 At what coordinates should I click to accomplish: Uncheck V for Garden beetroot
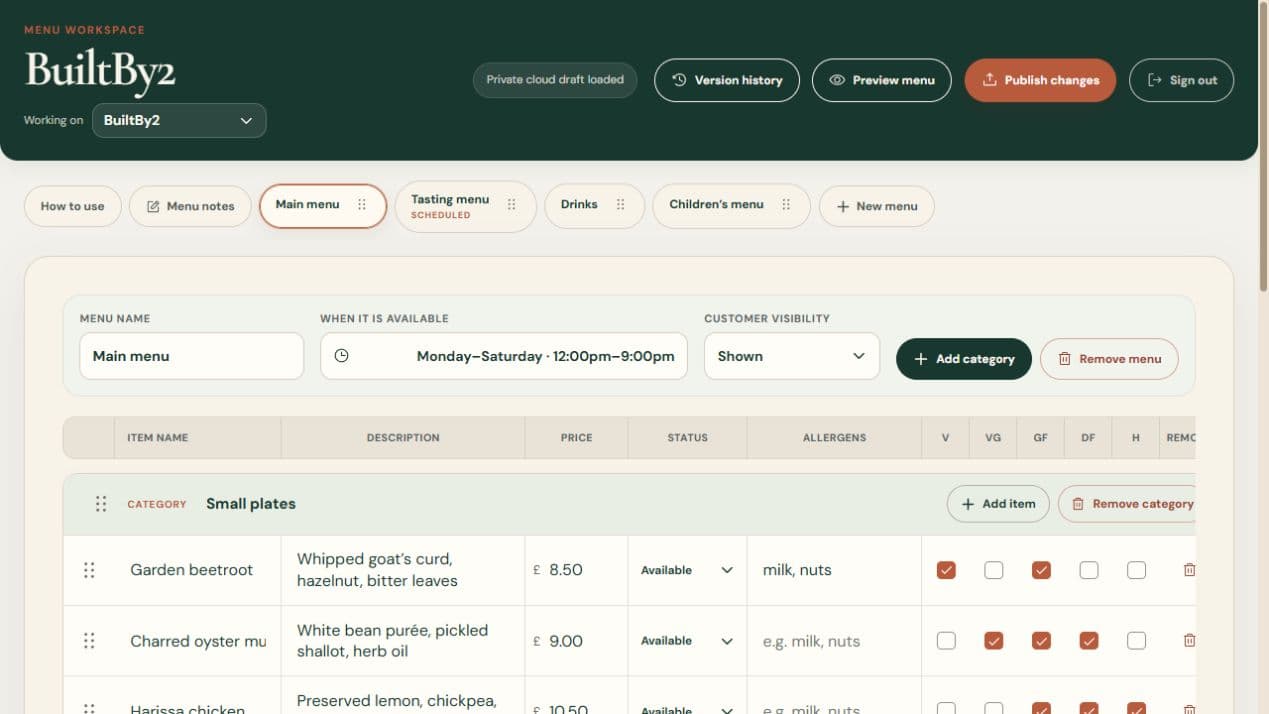click(x=946, y=570)
